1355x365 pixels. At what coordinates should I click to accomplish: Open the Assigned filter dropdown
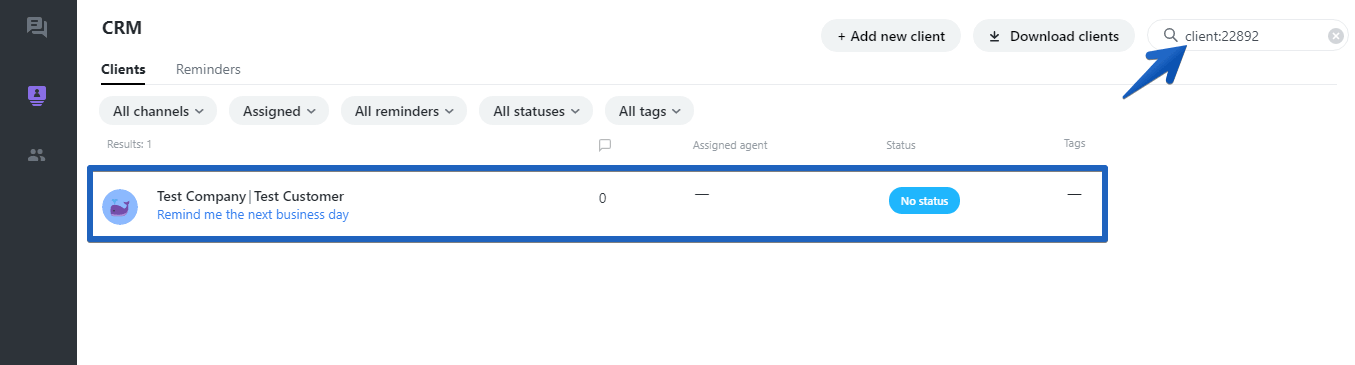click(x=279, y=111)
